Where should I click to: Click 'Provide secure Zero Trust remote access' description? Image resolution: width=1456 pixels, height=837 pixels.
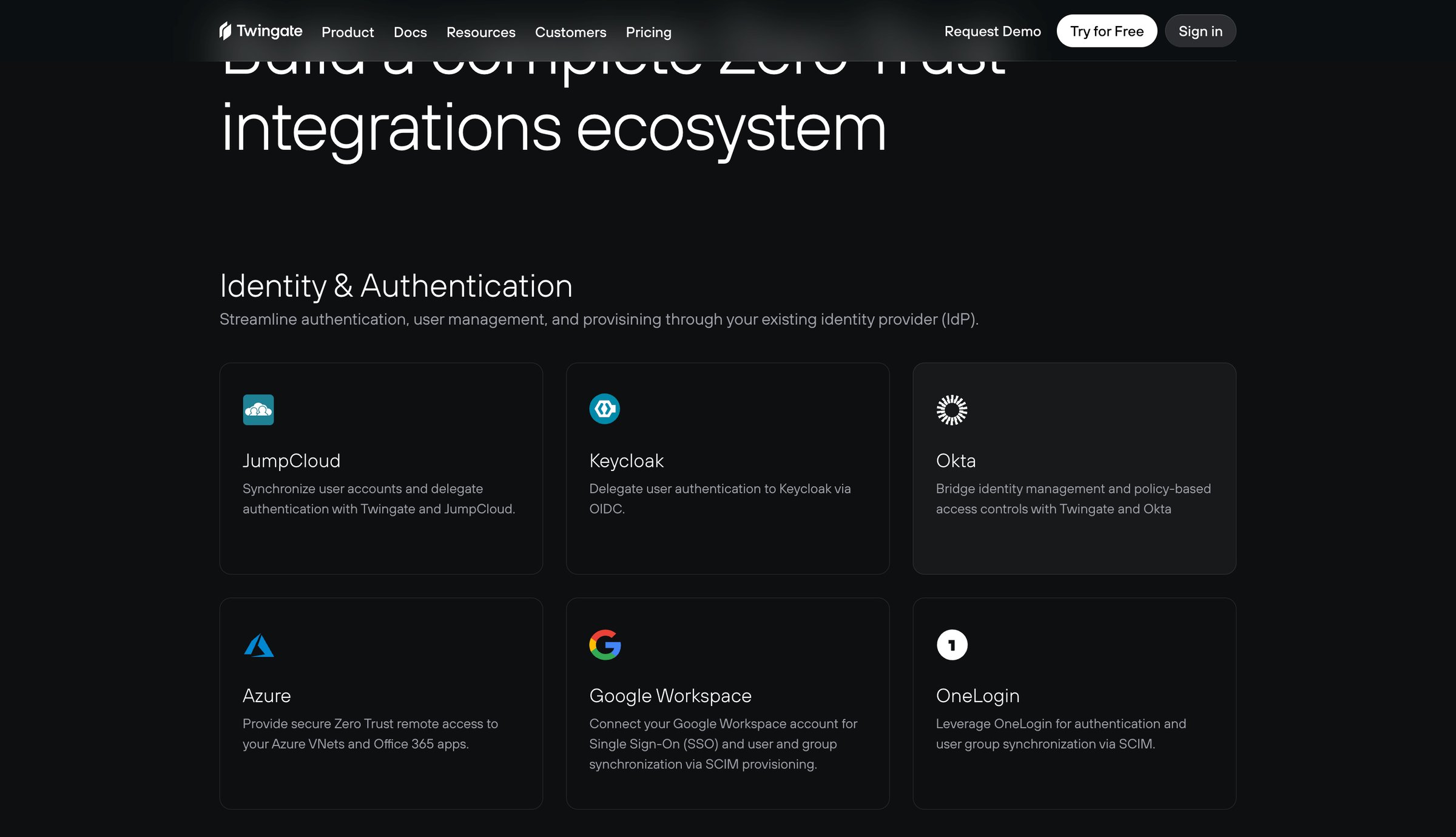coord(370,734)
